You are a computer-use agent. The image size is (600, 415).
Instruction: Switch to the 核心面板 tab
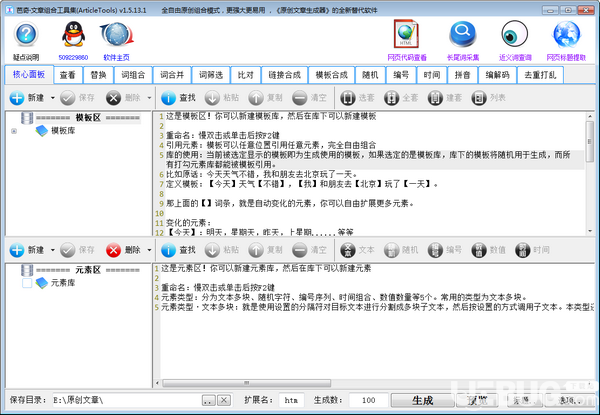[29, 75]
